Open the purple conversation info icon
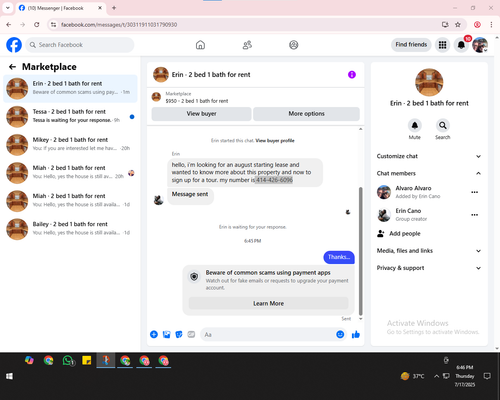 click(352, 75)
